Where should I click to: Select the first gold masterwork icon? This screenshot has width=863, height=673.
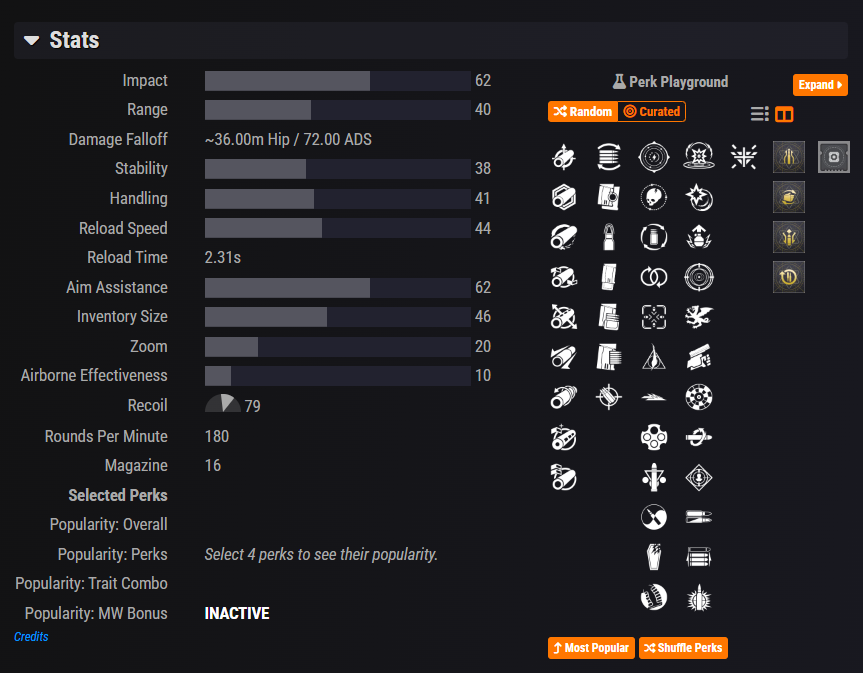(789, 156)
